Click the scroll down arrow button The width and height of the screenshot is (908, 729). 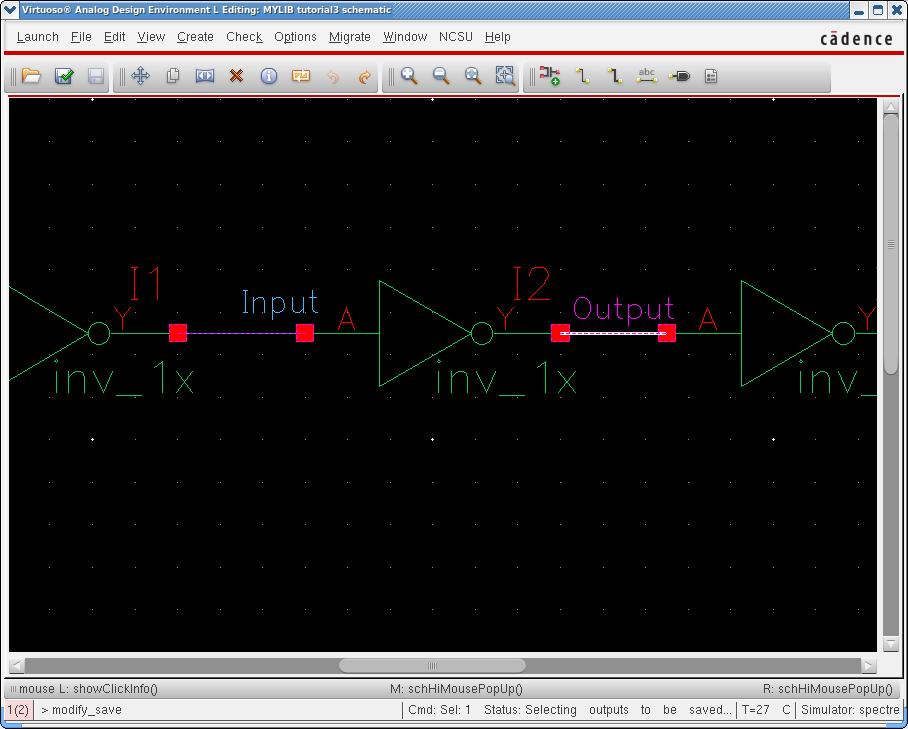[x=891, y=644]
